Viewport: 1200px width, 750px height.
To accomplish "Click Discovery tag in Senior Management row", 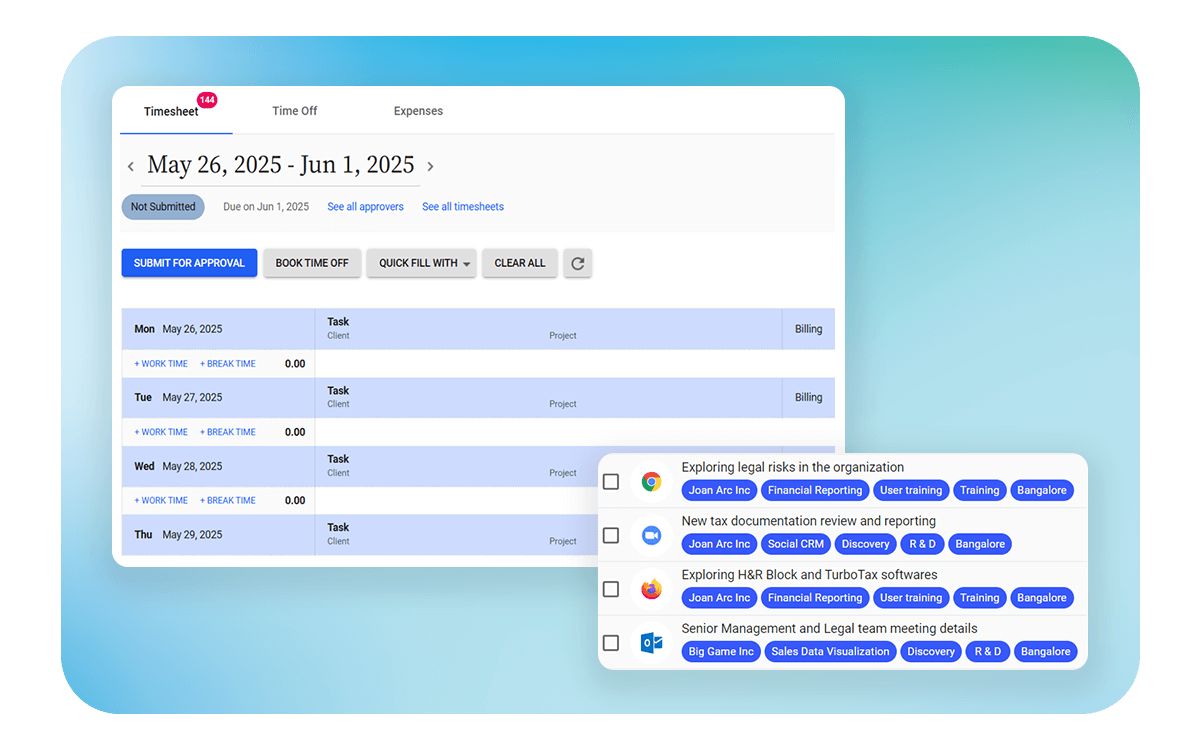I will [931, 651].
